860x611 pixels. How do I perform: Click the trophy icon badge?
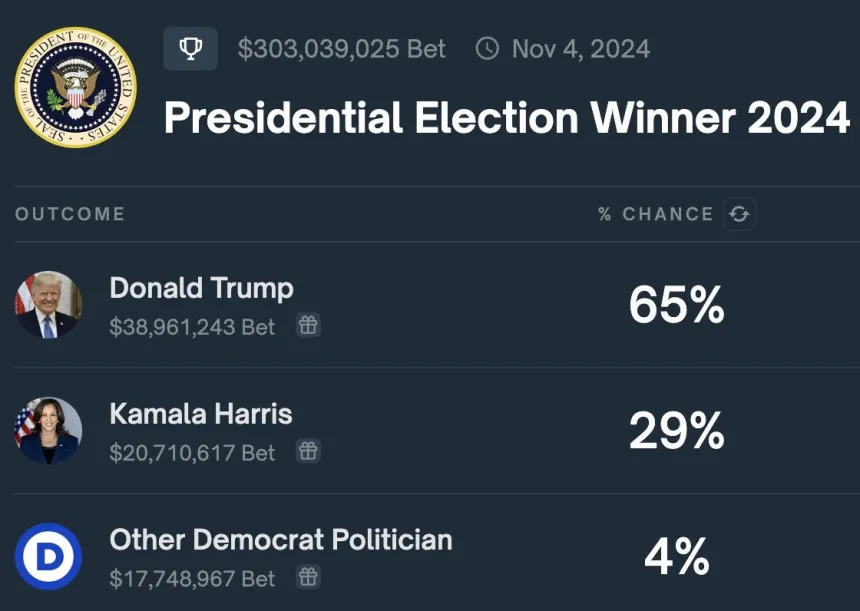coord(190,49)
